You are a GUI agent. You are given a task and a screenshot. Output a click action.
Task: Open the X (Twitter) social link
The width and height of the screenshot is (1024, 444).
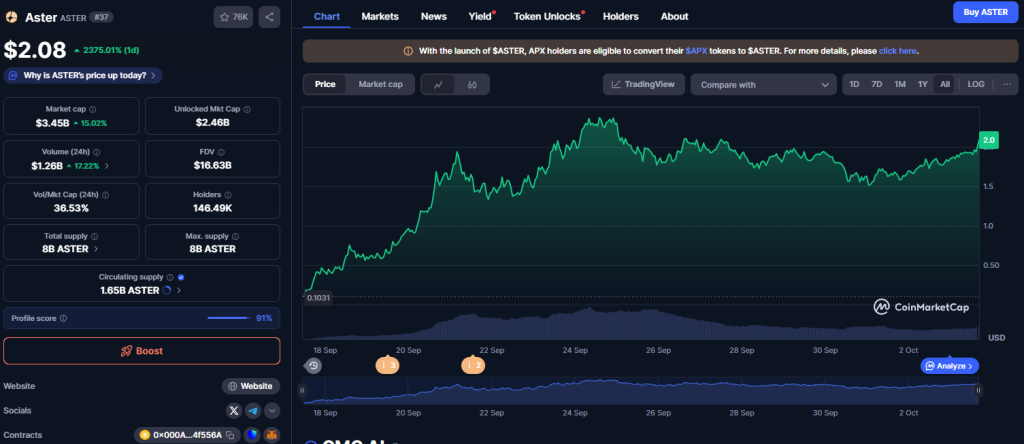point(234,410)
